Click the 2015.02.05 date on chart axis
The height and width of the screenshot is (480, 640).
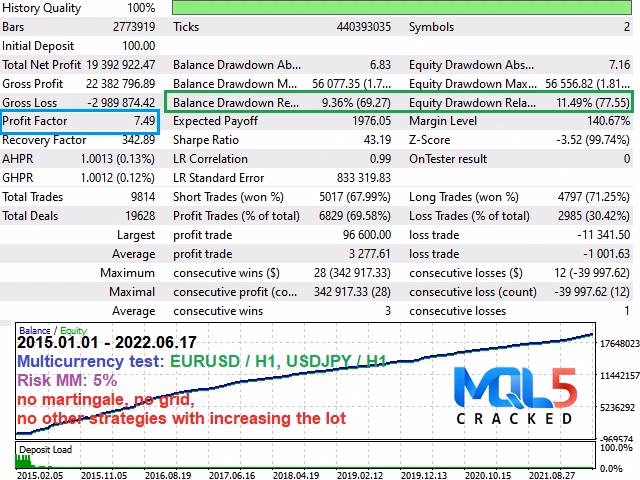[x=40, y=474]
